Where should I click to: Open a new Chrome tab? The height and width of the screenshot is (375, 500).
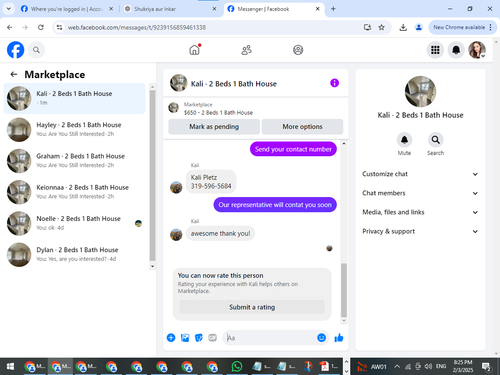pyautogui.click(x=333, y=9)
